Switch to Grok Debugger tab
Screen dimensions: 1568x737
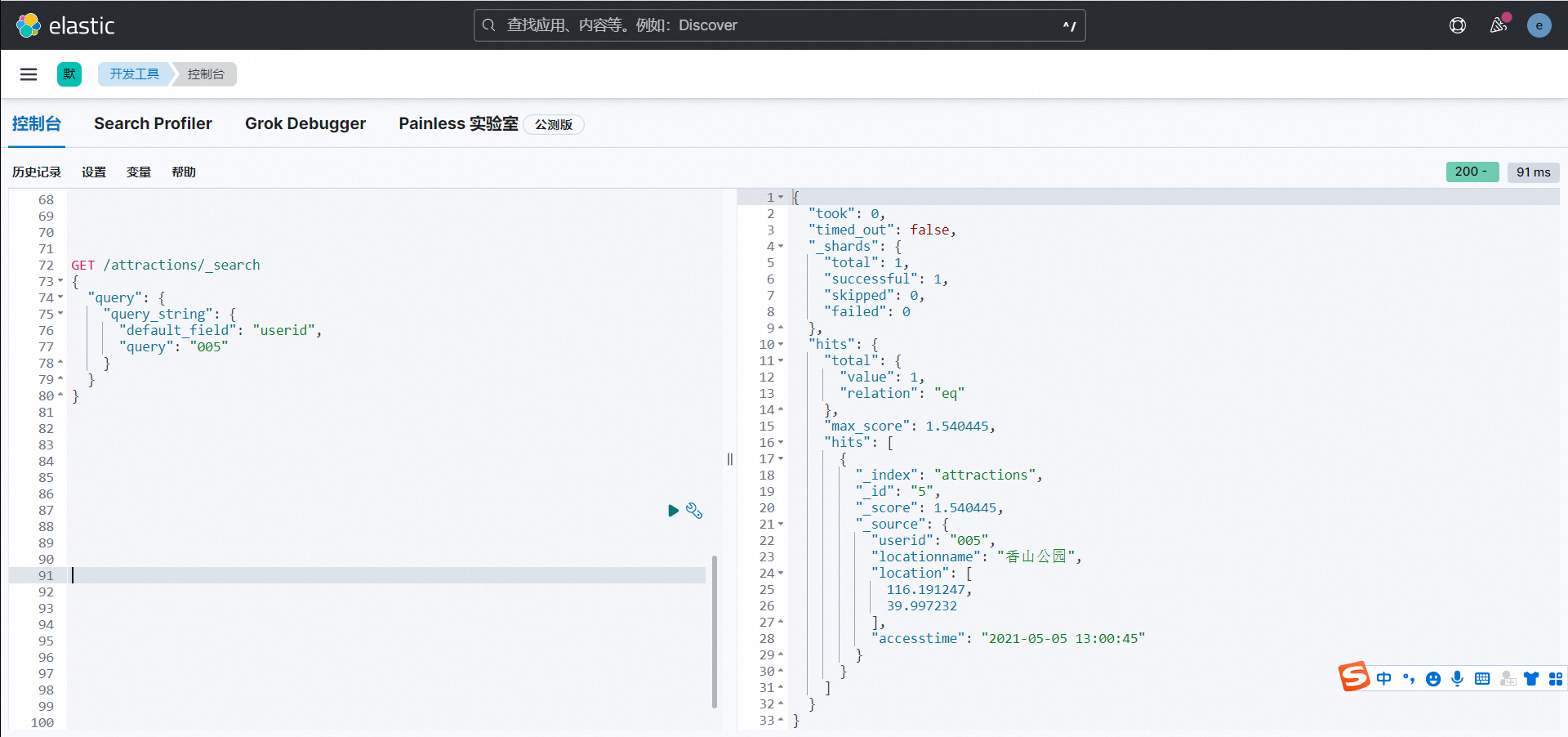coord(305,124)
